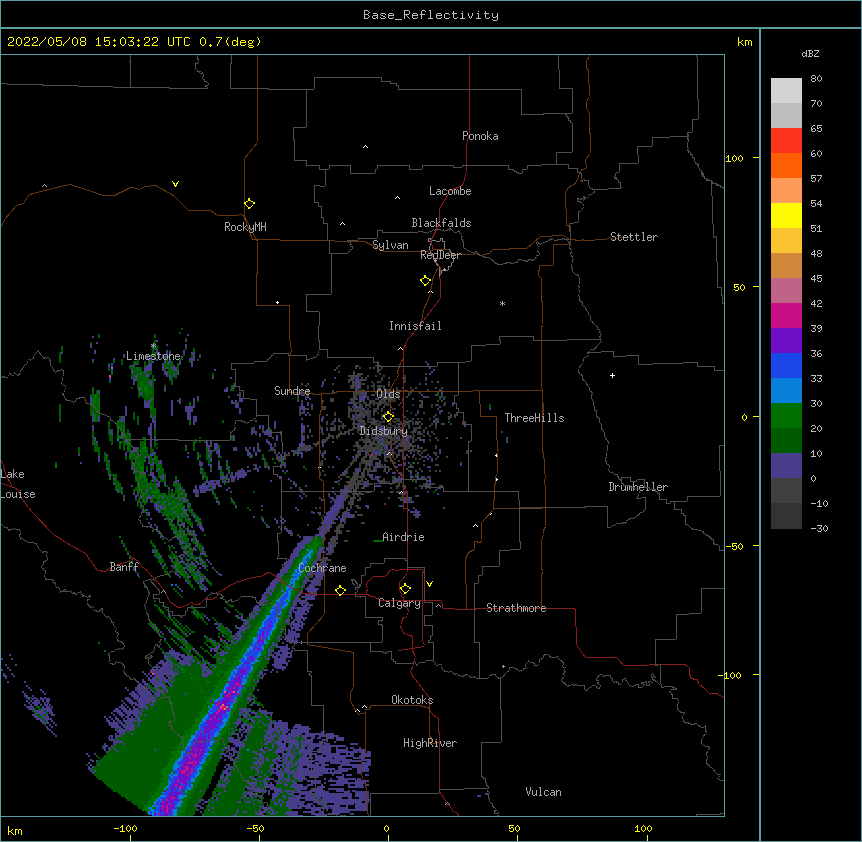Click the -50 tick on the right axis

coord(734,546)
